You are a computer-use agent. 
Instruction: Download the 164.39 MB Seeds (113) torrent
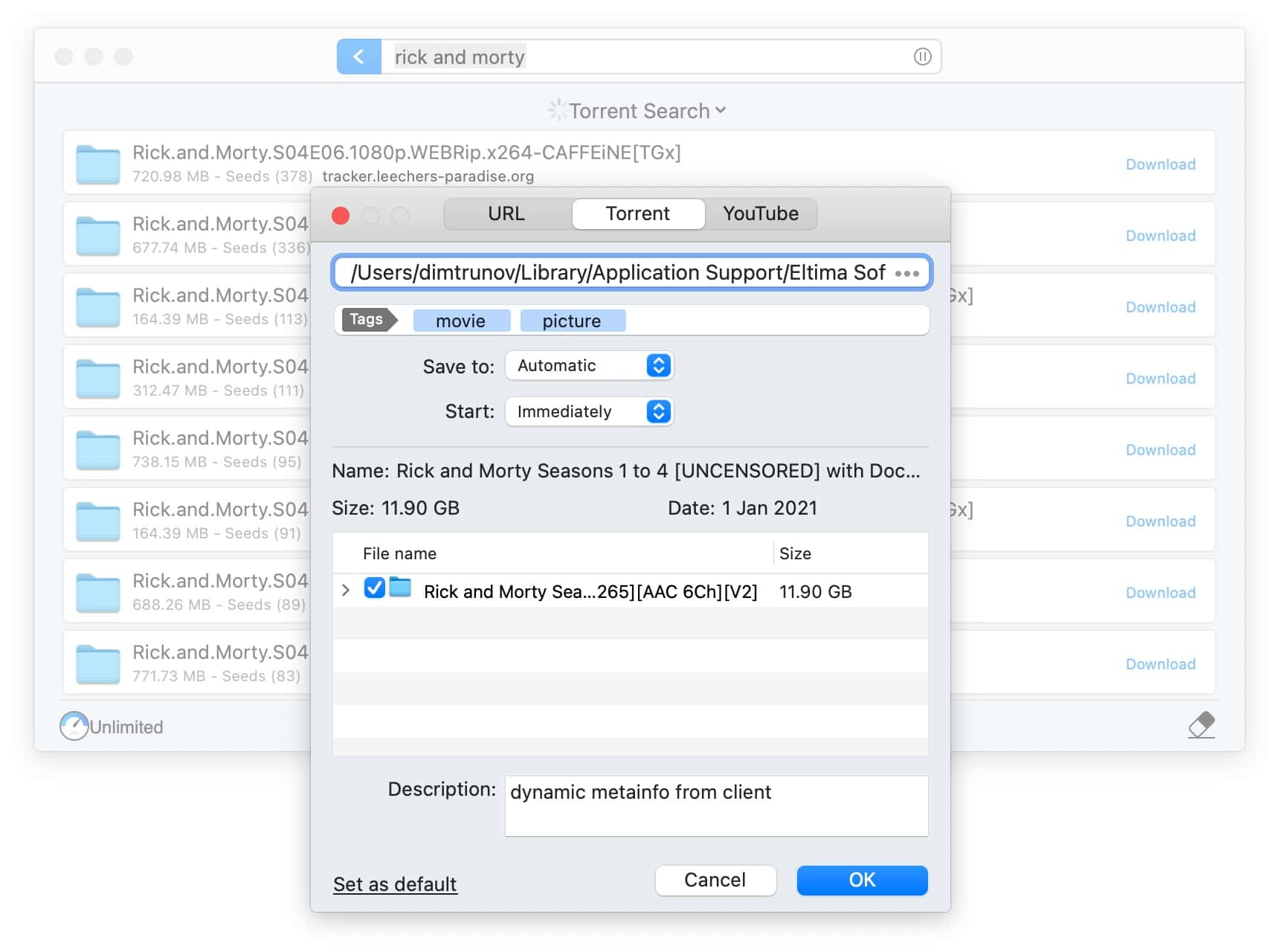[x=1160, y=307]
